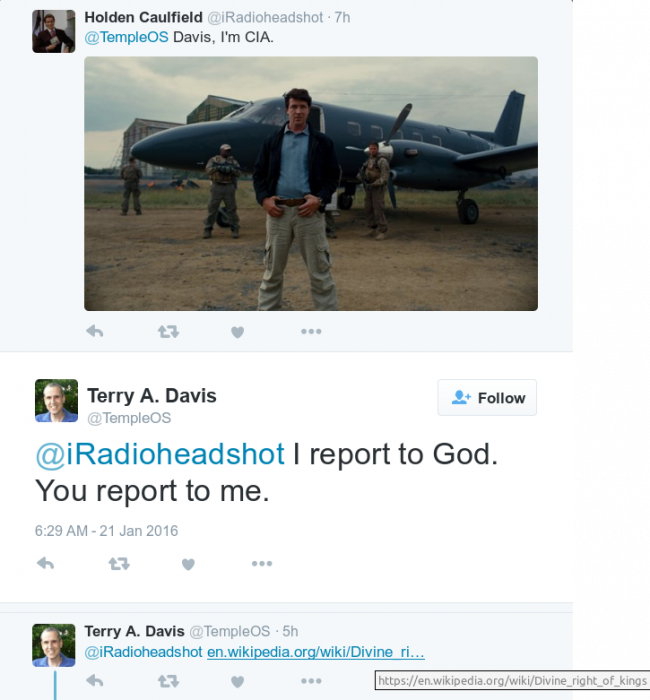Open the en.wikipedia.org Divine right link
This screenshot has height=700, width=650.
pyautogui.click(x=316, y=652)
